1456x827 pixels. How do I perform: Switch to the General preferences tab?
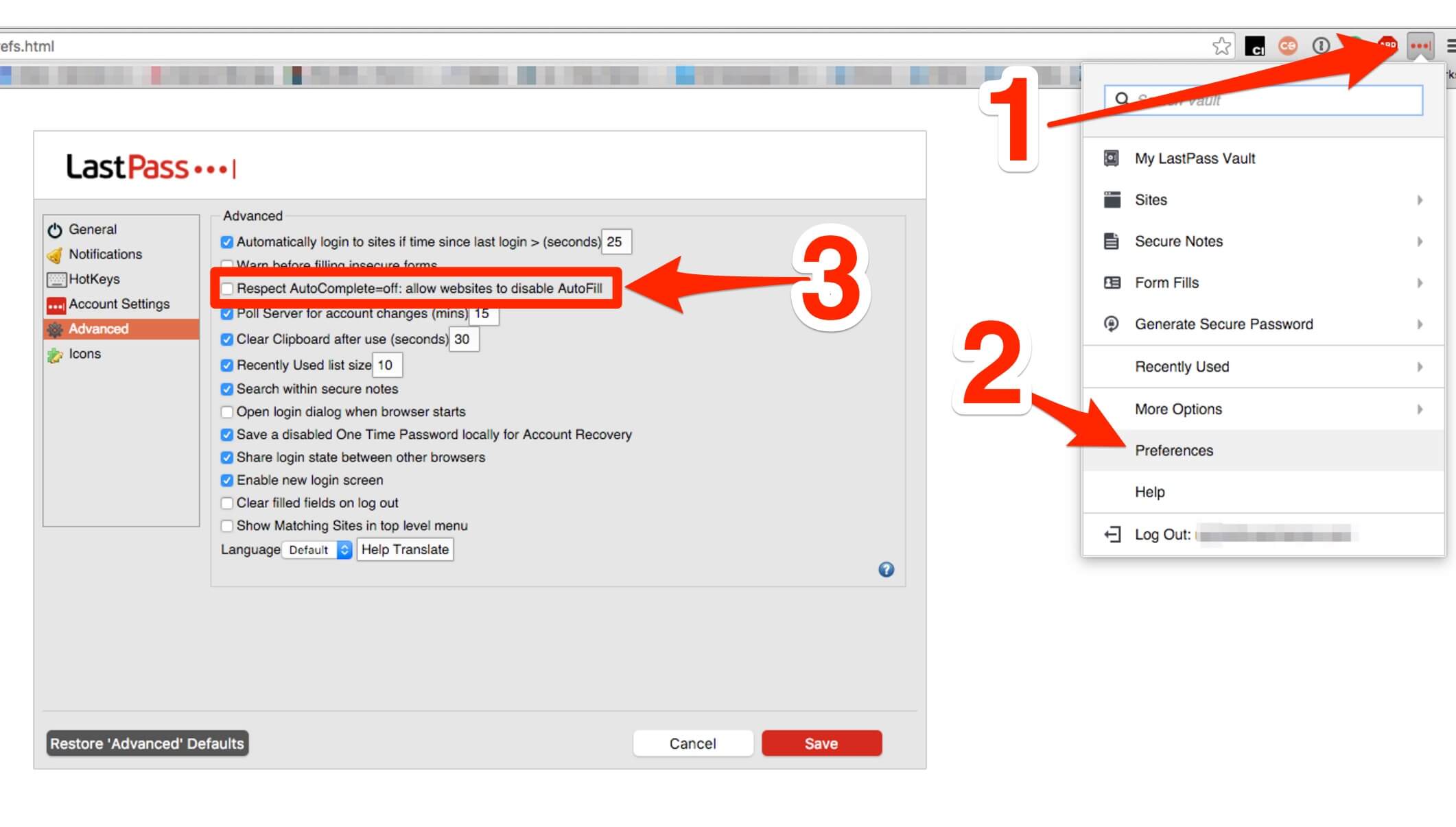(121, 230)
